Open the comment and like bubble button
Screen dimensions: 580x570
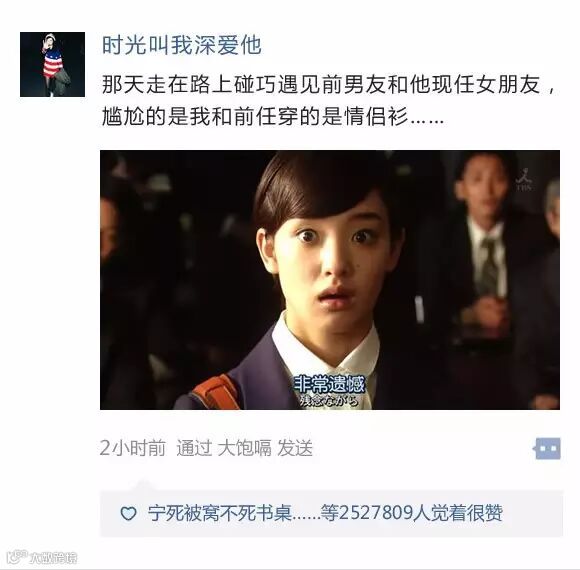[x=547, y=448]
